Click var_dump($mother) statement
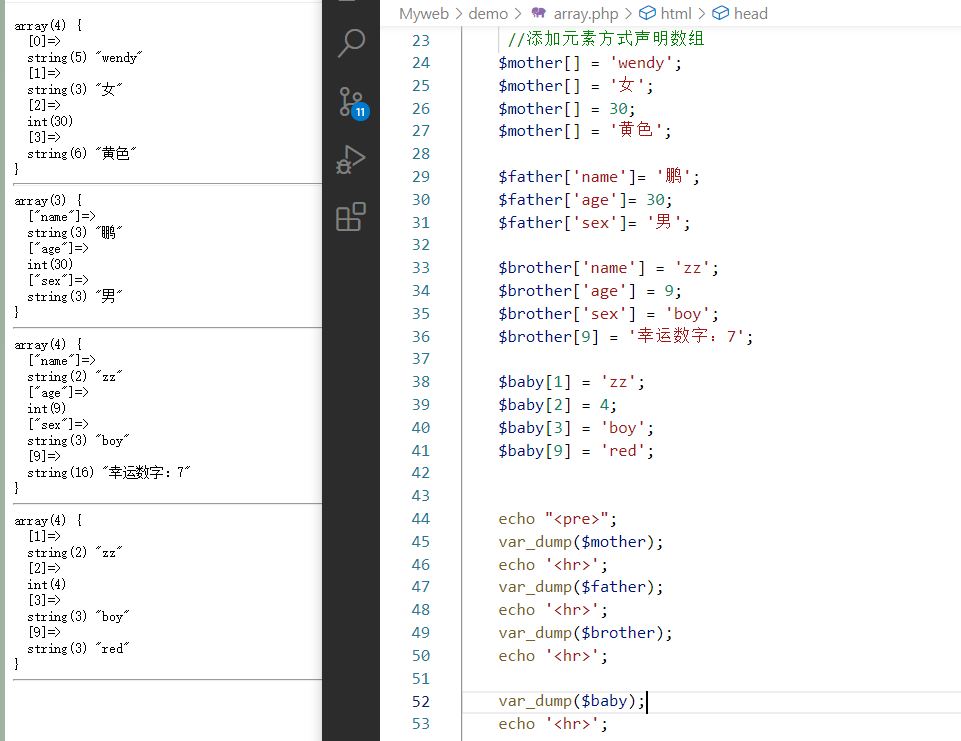This screenshot has height=741, width=961. (580, 542)
